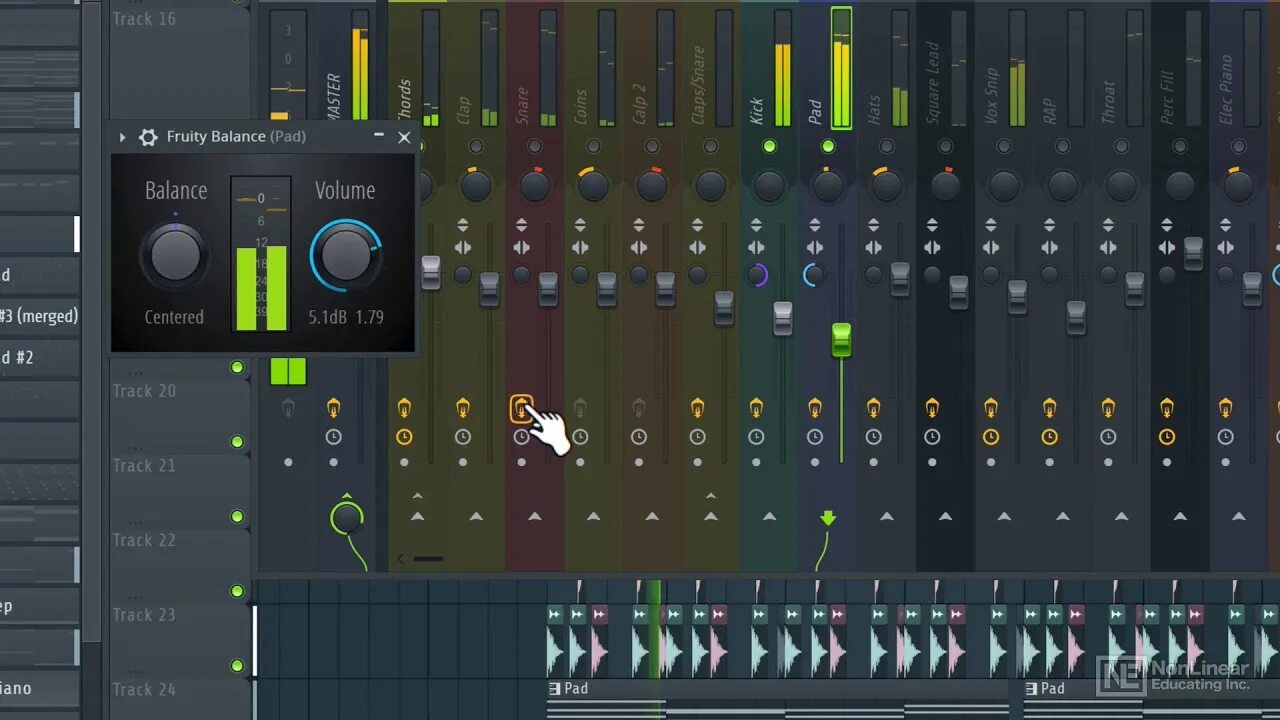Click the mixer scroll-left arrow below Chords
Screen dimensions: 1280x720
point(400,559)
